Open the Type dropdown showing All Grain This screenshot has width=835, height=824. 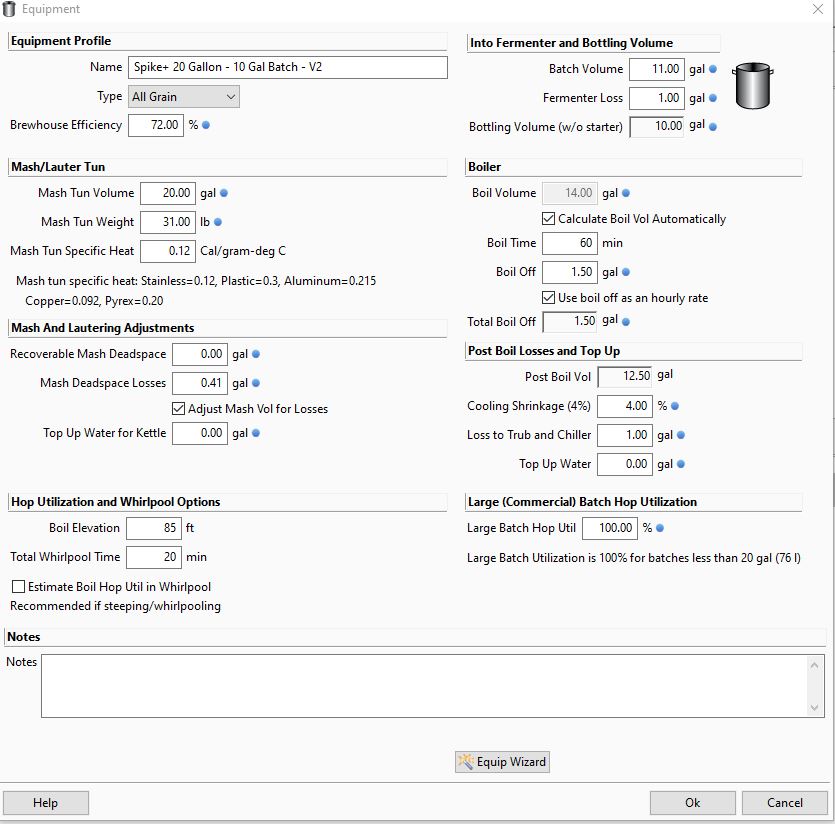(x=184, y=96)
